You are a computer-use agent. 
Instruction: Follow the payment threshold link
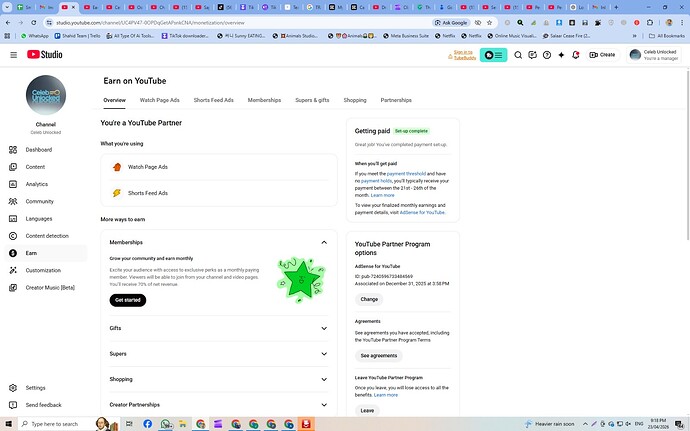406,174
